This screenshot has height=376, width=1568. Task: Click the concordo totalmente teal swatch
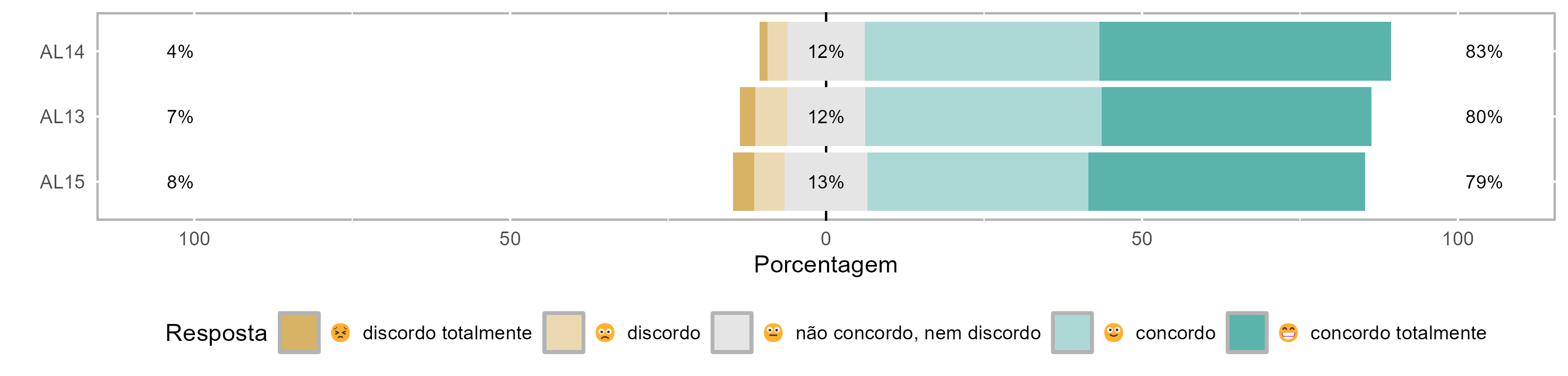tap(1247, 333)
